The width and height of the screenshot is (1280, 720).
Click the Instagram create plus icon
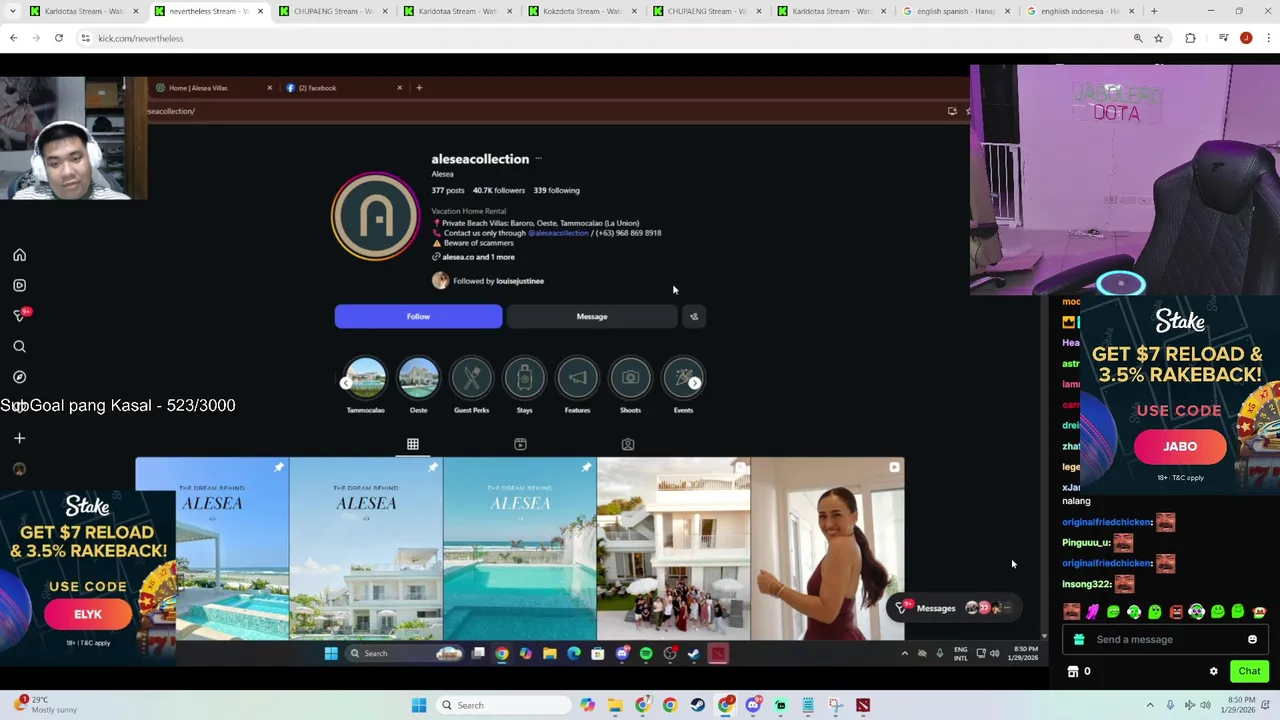(x=19, y=438)
